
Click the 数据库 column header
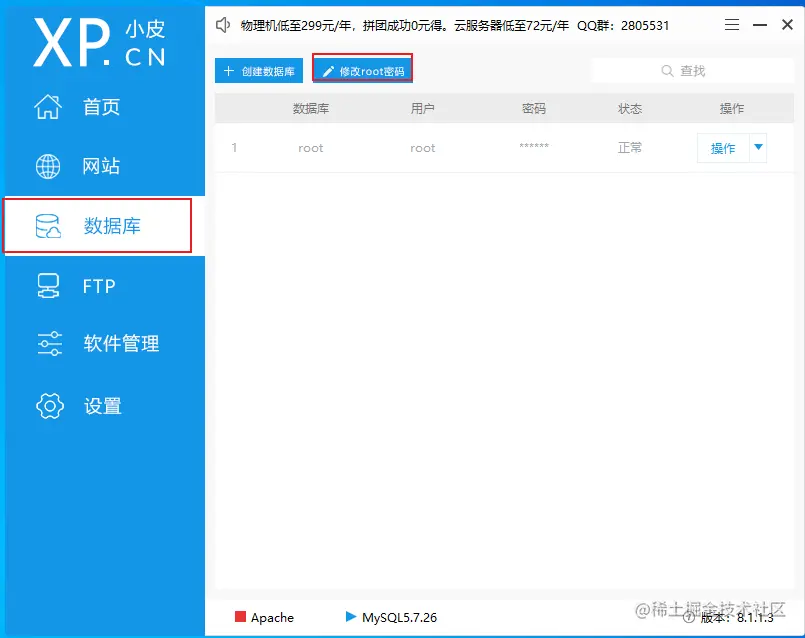tap(311, 109)
